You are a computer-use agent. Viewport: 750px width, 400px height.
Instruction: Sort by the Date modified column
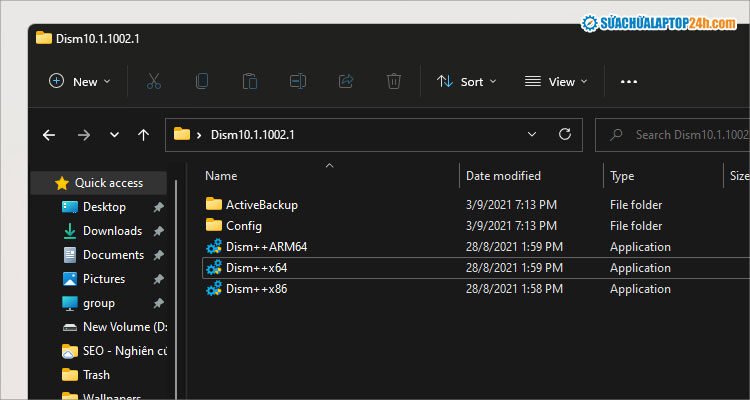tap(503, 176)
